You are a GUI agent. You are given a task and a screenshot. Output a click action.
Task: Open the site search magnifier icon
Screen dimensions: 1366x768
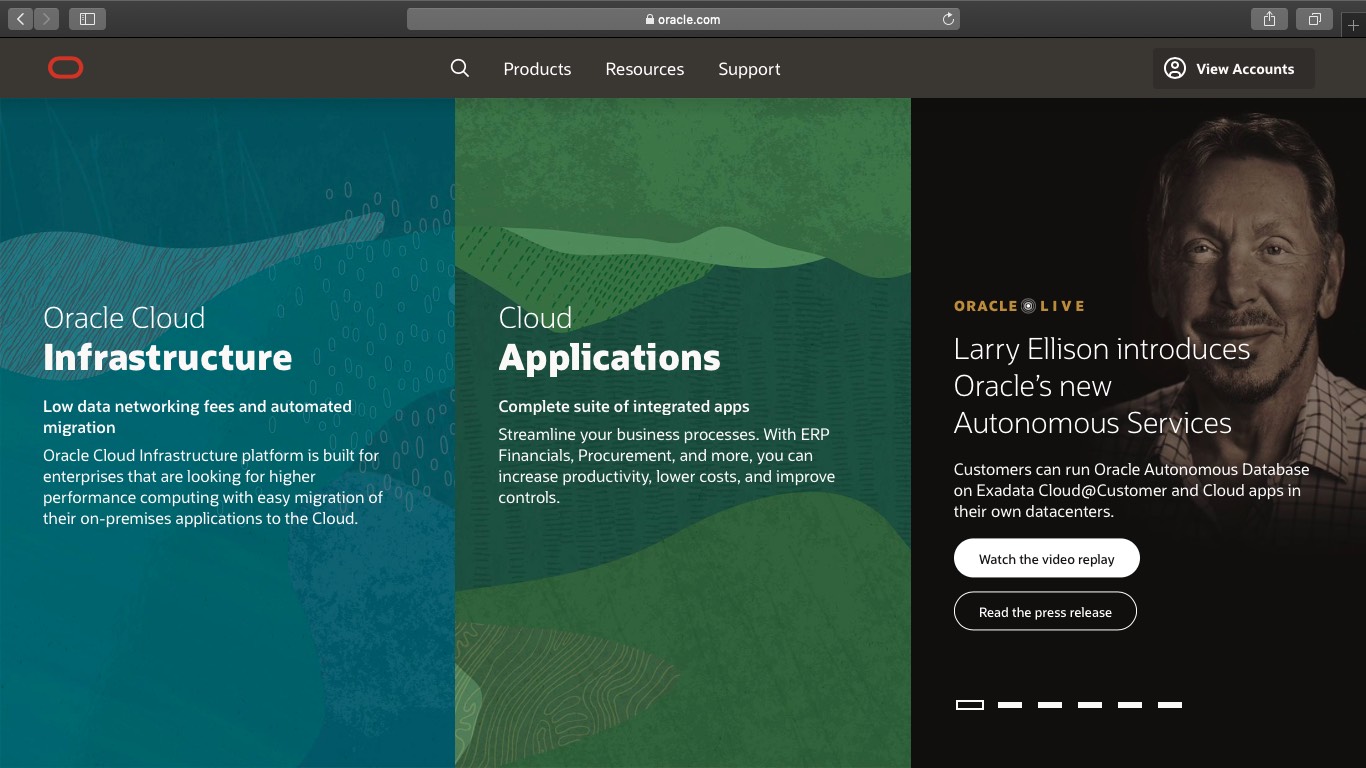(x=460, y=68)
